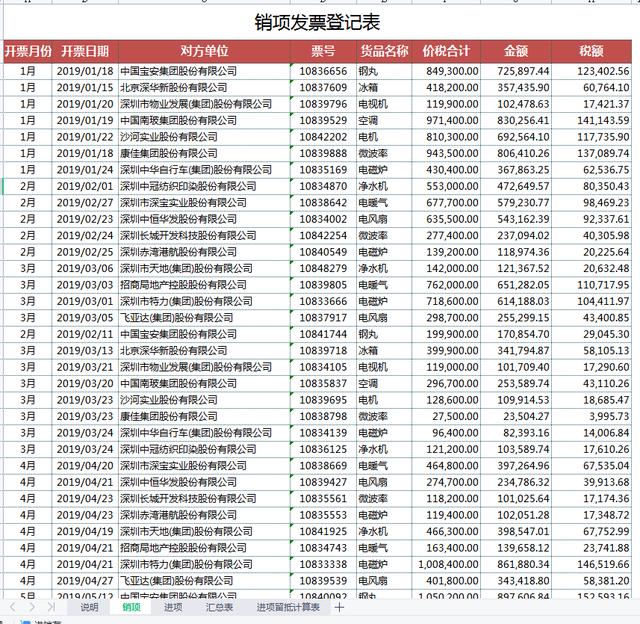
Task: Select the 货品名称 header cell
Action: click(384, 51)
